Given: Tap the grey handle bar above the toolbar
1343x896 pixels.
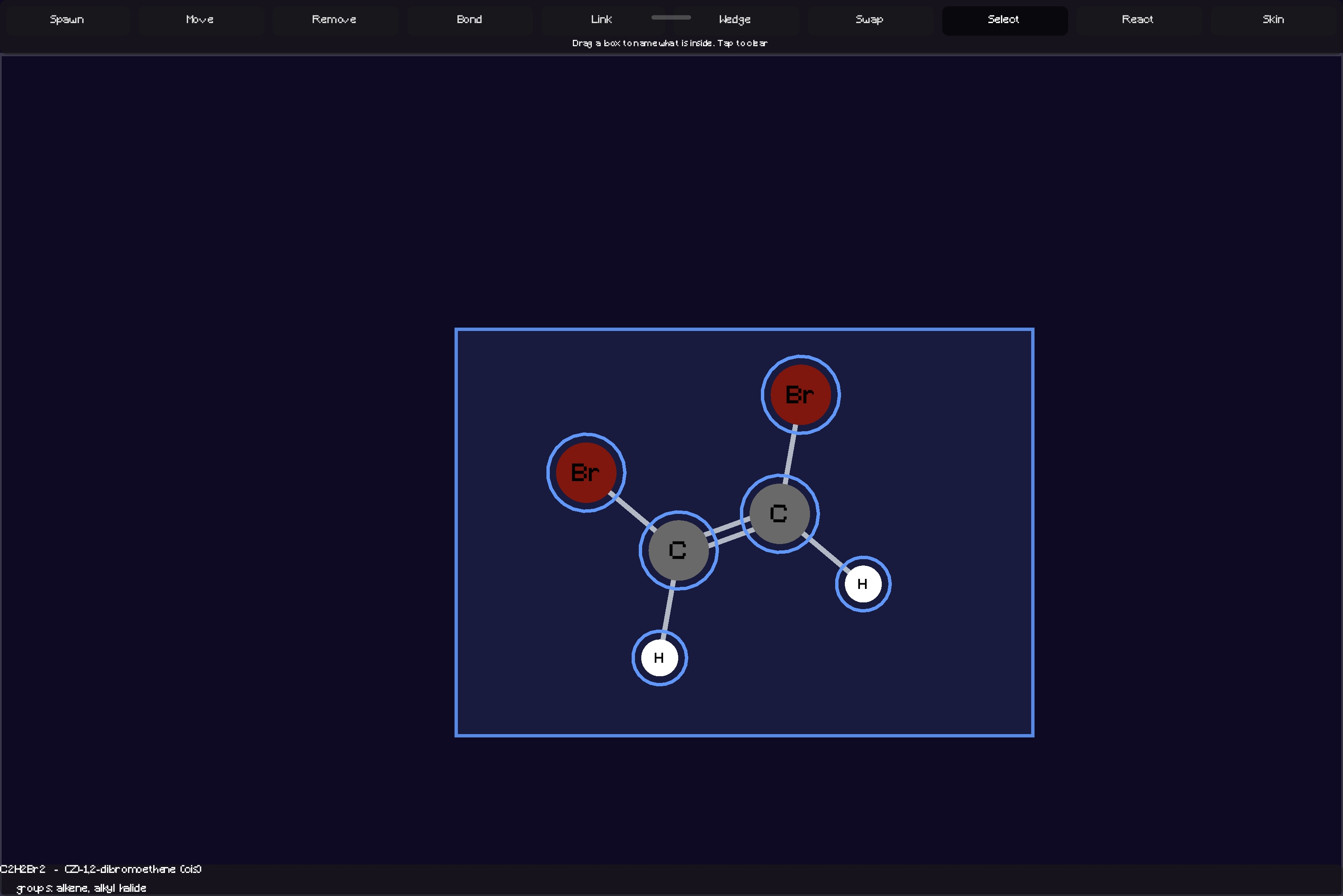Looking at the screenshot, I should pyautogui.click(x=671, y=18).
